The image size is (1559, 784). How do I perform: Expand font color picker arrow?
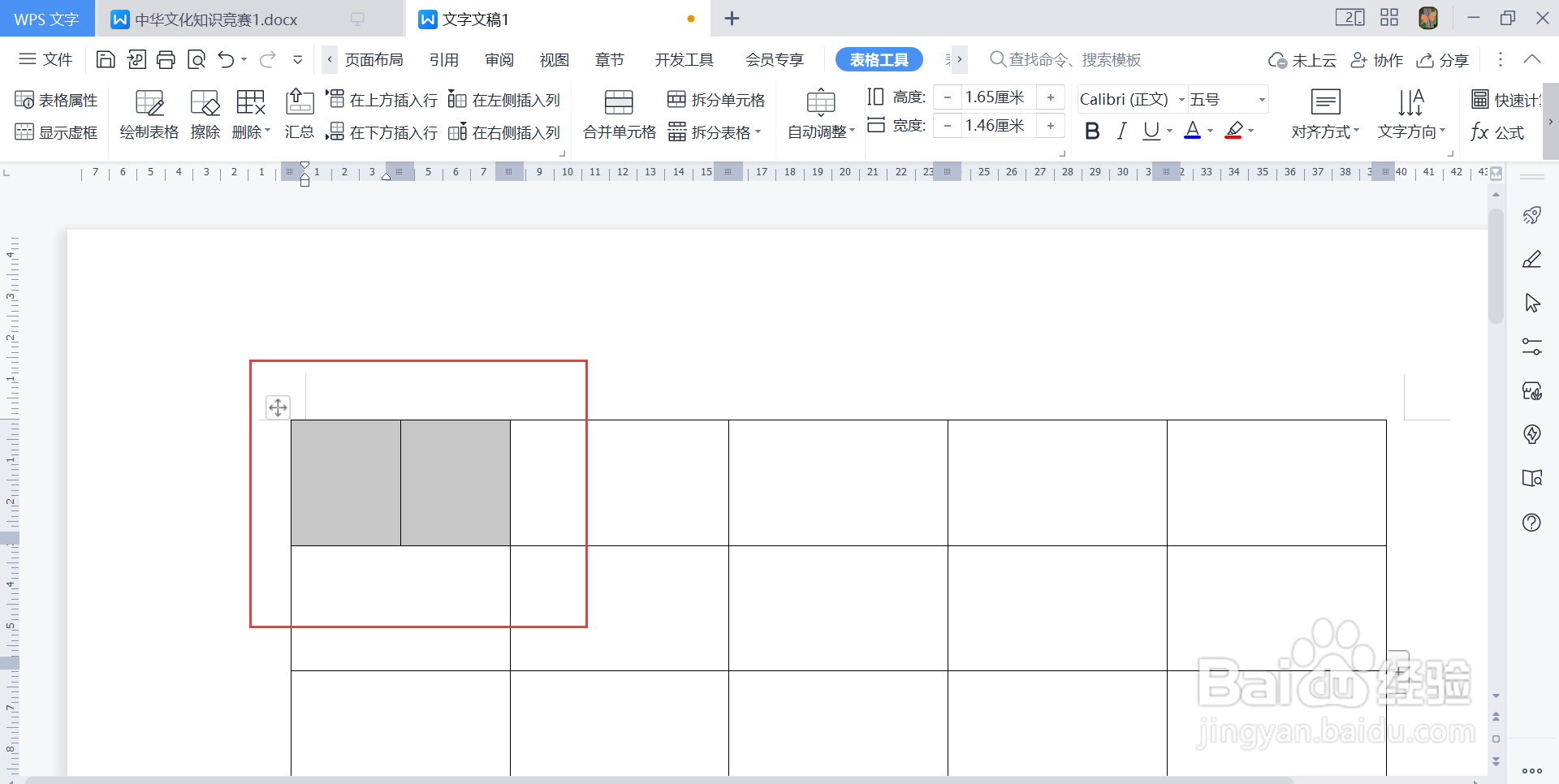point(1210,131)
